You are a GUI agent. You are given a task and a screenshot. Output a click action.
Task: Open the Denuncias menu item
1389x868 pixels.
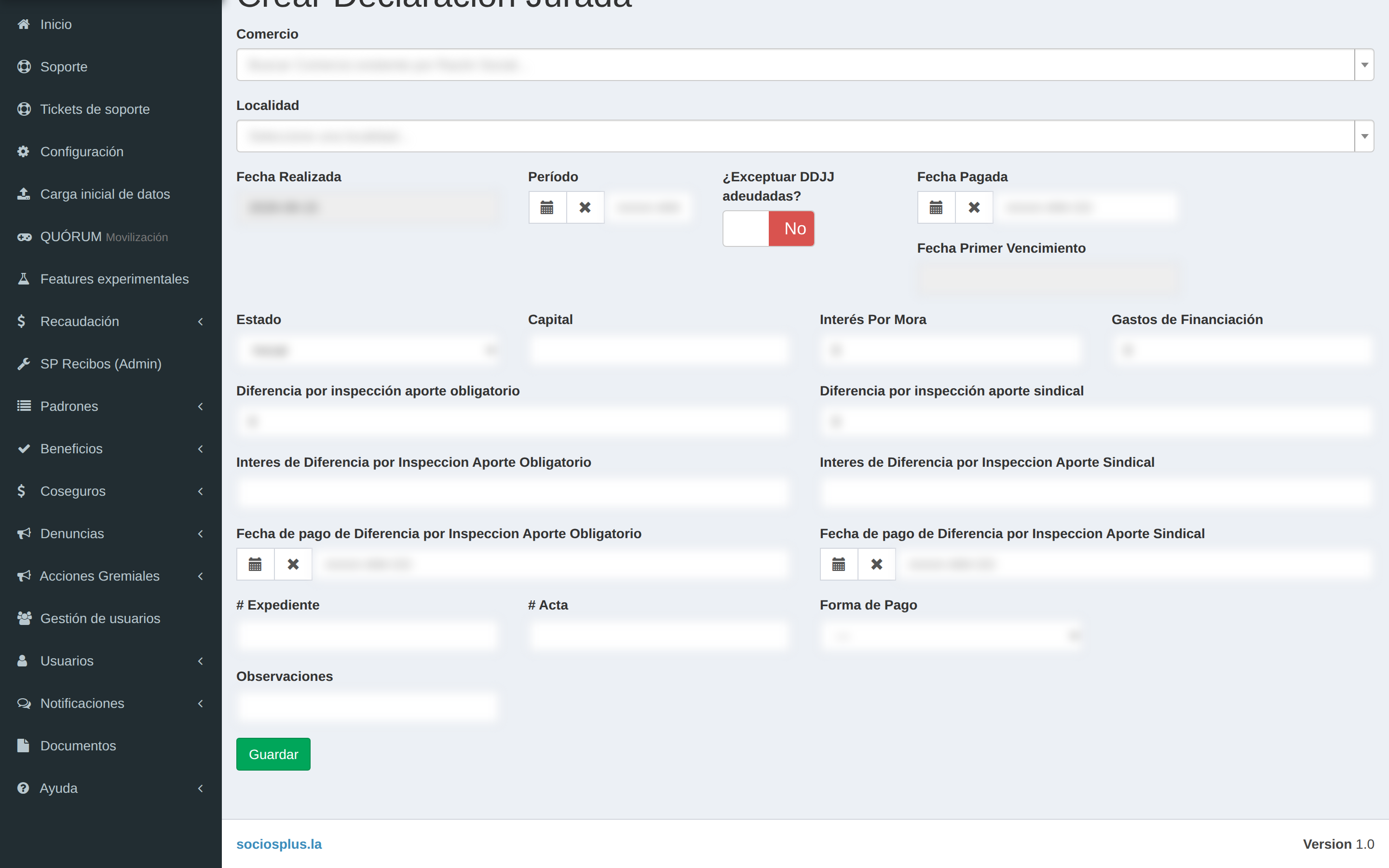111,534
